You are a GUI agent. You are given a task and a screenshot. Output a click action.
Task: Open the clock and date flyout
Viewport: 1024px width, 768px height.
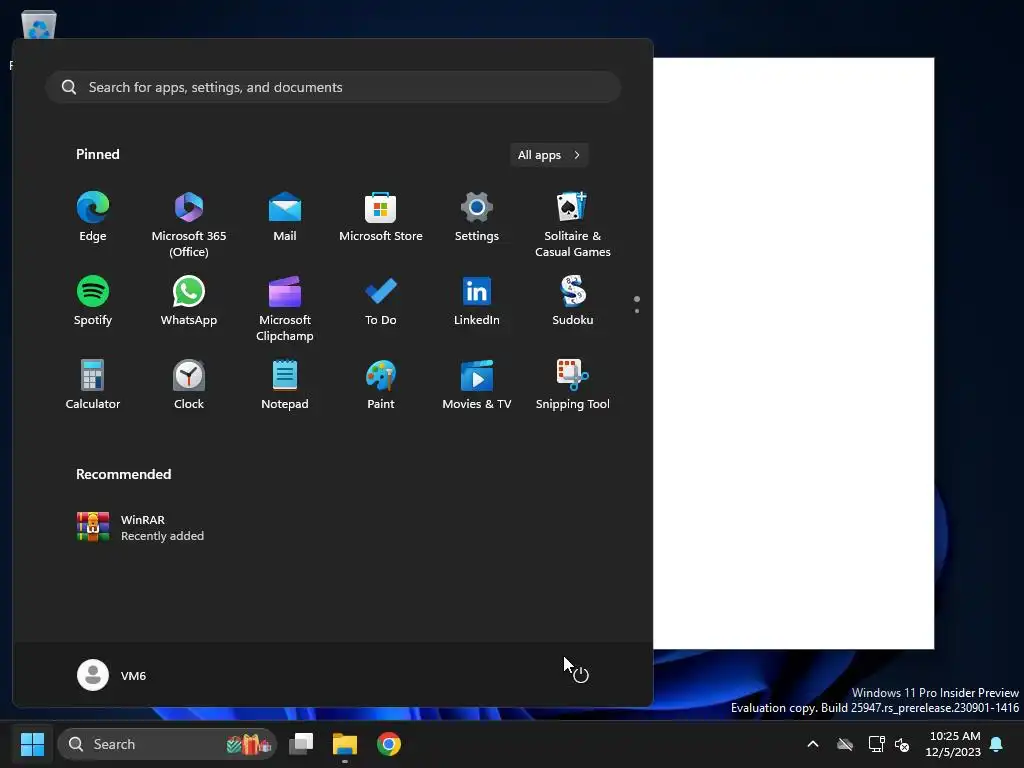[953, 744]
